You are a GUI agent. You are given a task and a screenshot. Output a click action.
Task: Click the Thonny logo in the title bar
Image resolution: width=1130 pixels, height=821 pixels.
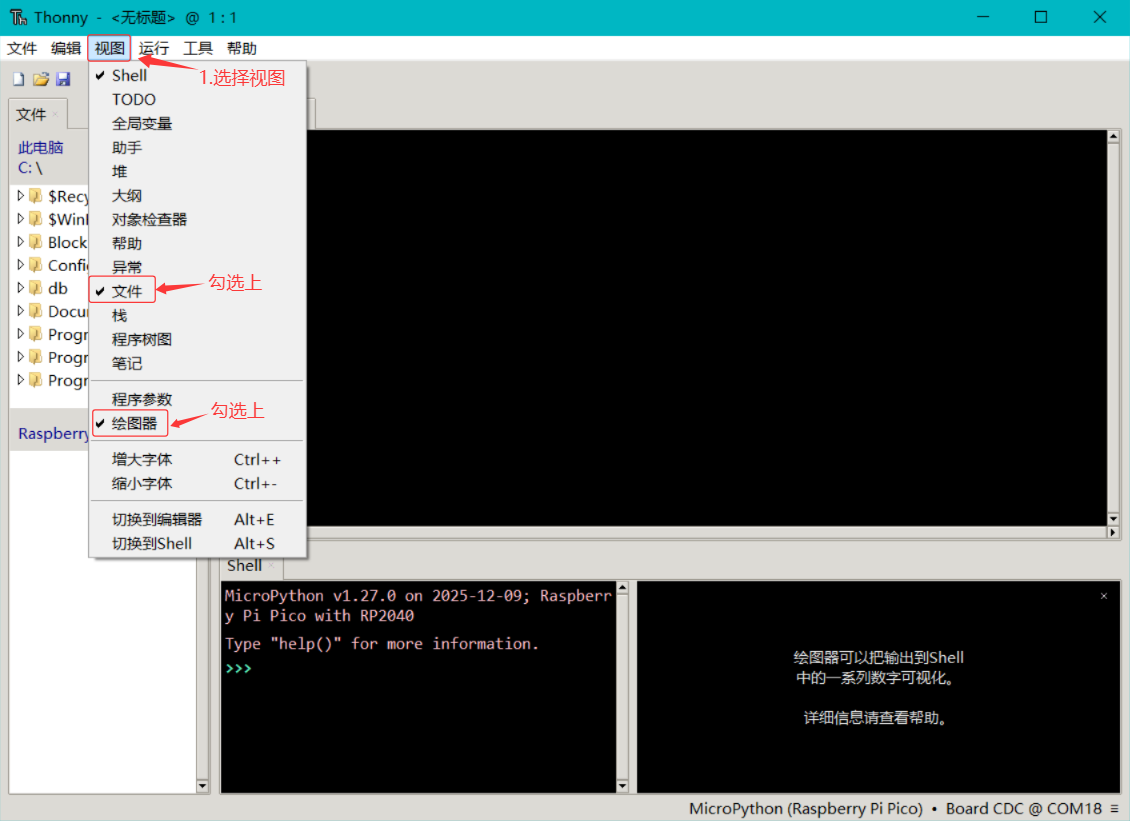point(18,18)
